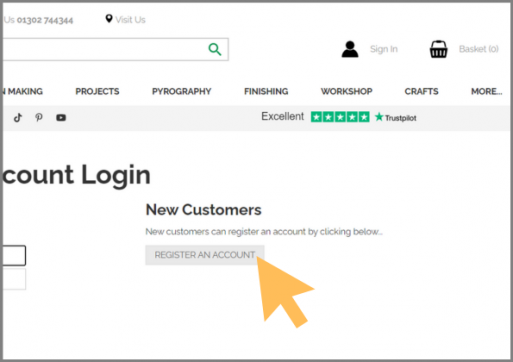This screenshot has width=513, height=362.
Task: Open the Projects menu
Action: [x=97, y=91]
